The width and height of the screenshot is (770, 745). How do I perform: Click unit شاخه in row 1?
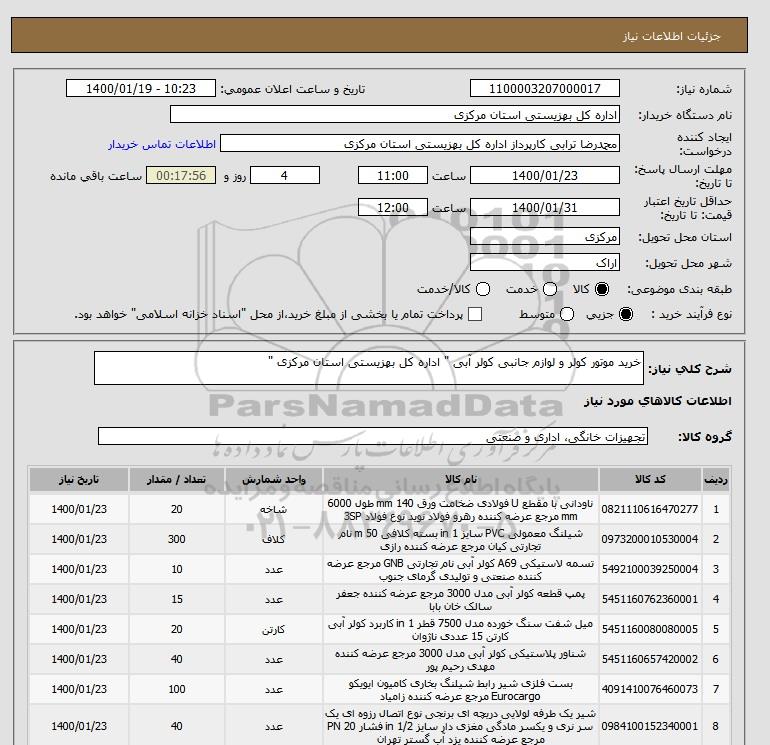(x=274, y=509)
